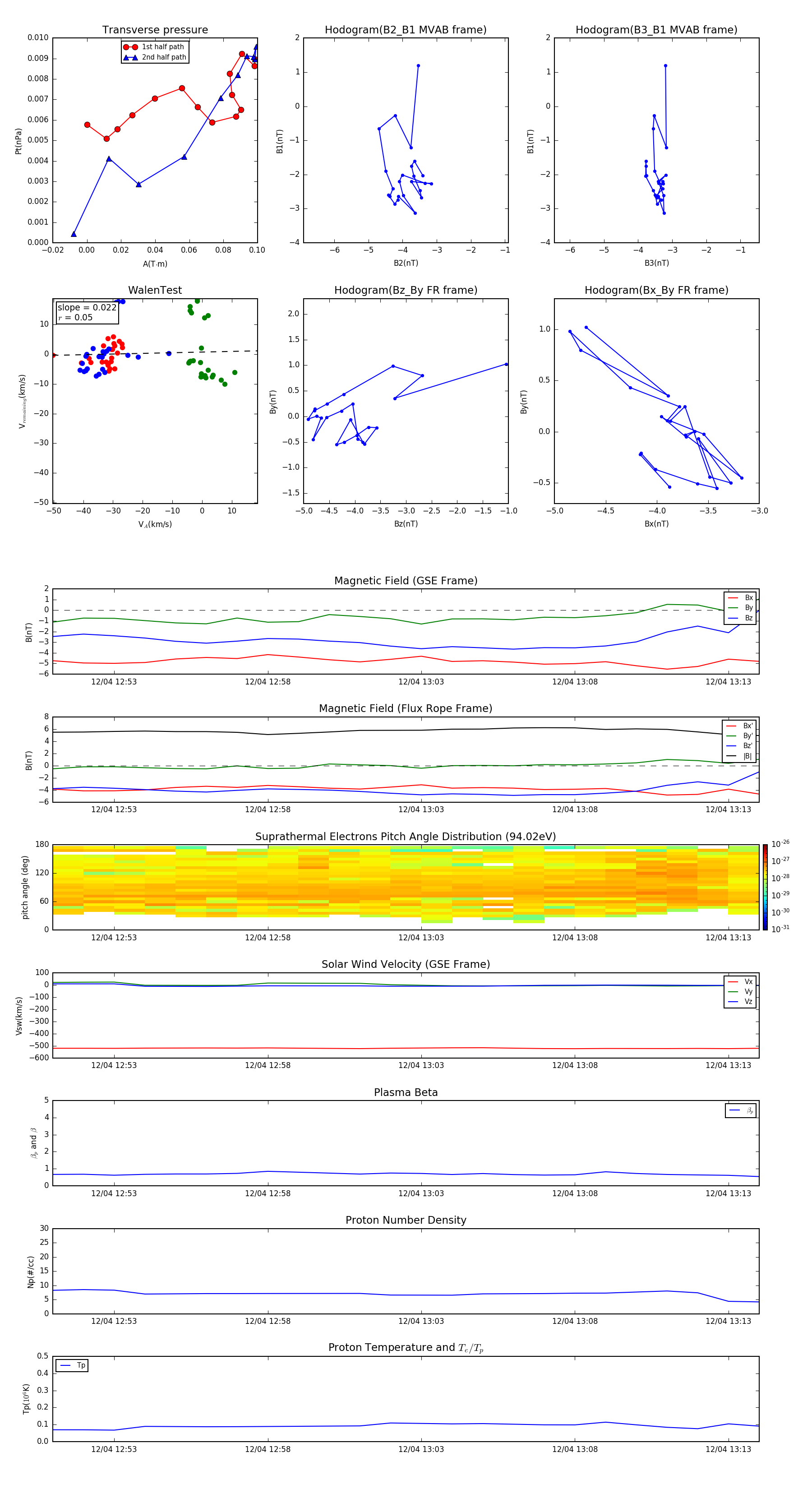Click the "V_remaining(km/s)" y-axis label
This screenshot has height=1489, width=812.
pos(23,401)
